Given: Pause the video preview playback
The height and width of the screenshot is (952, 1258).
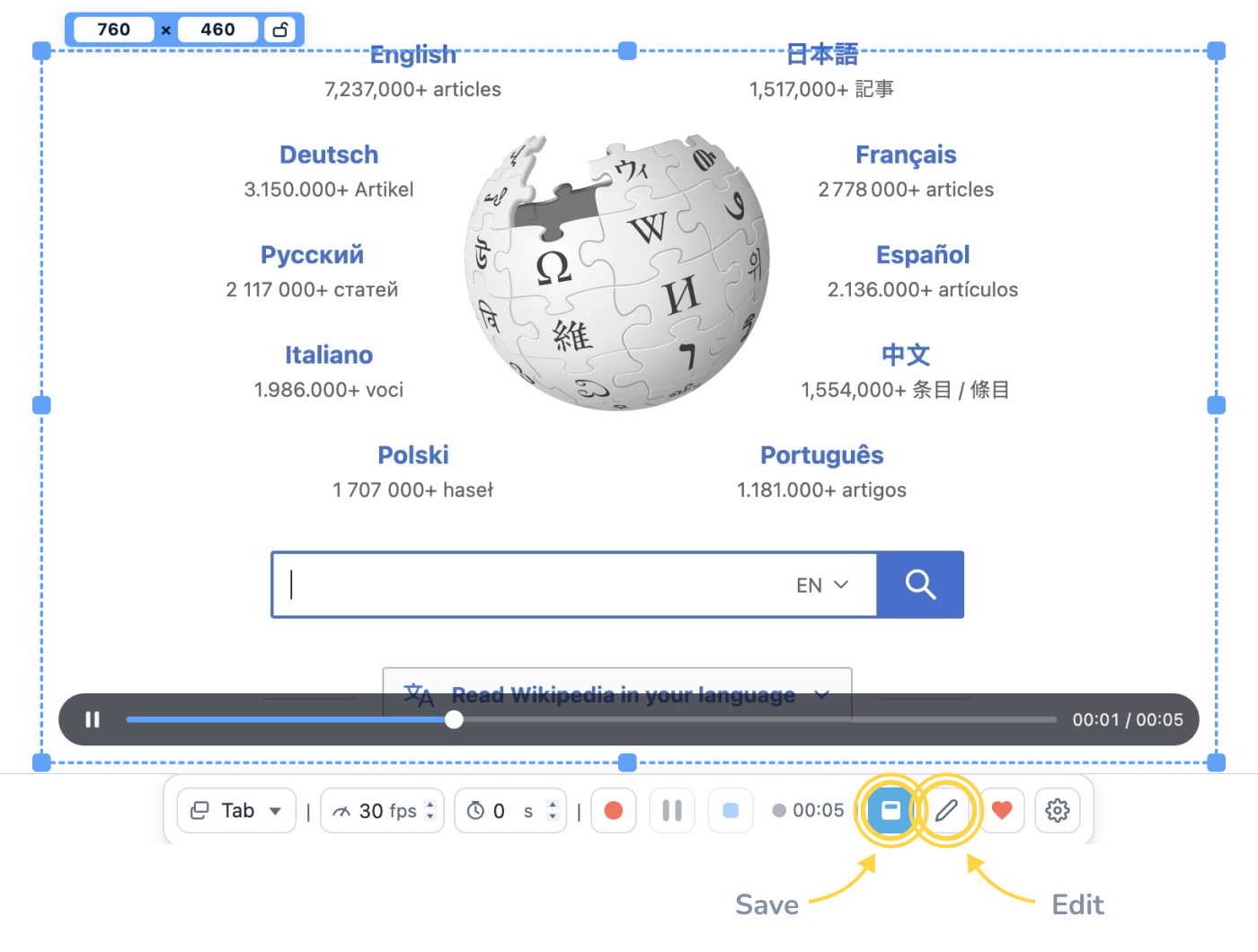Looking at the screenshot, I should [93, 719].
